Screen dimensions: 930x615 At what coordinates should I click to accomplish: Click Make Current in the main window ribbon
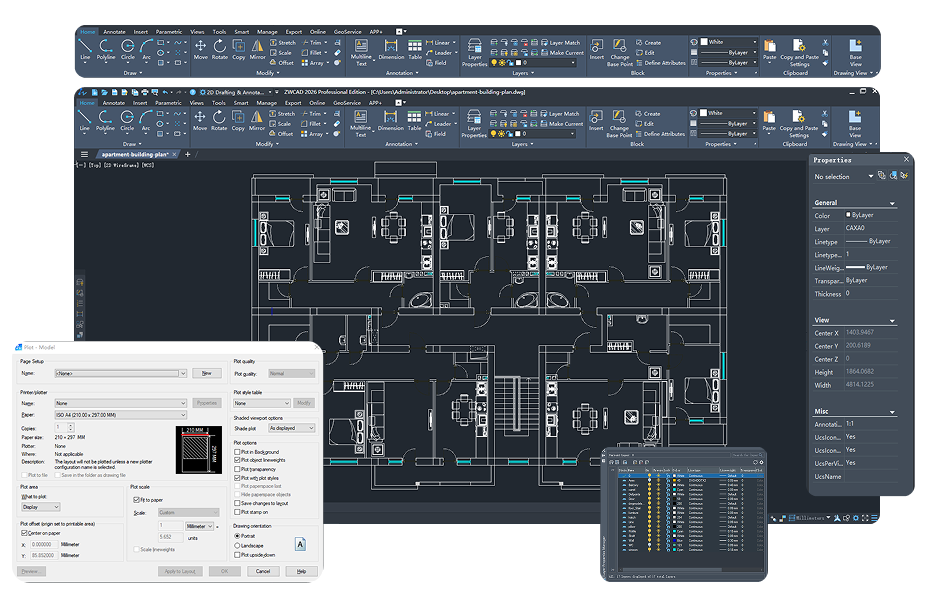pyautogui.click(x=562, y=124)
